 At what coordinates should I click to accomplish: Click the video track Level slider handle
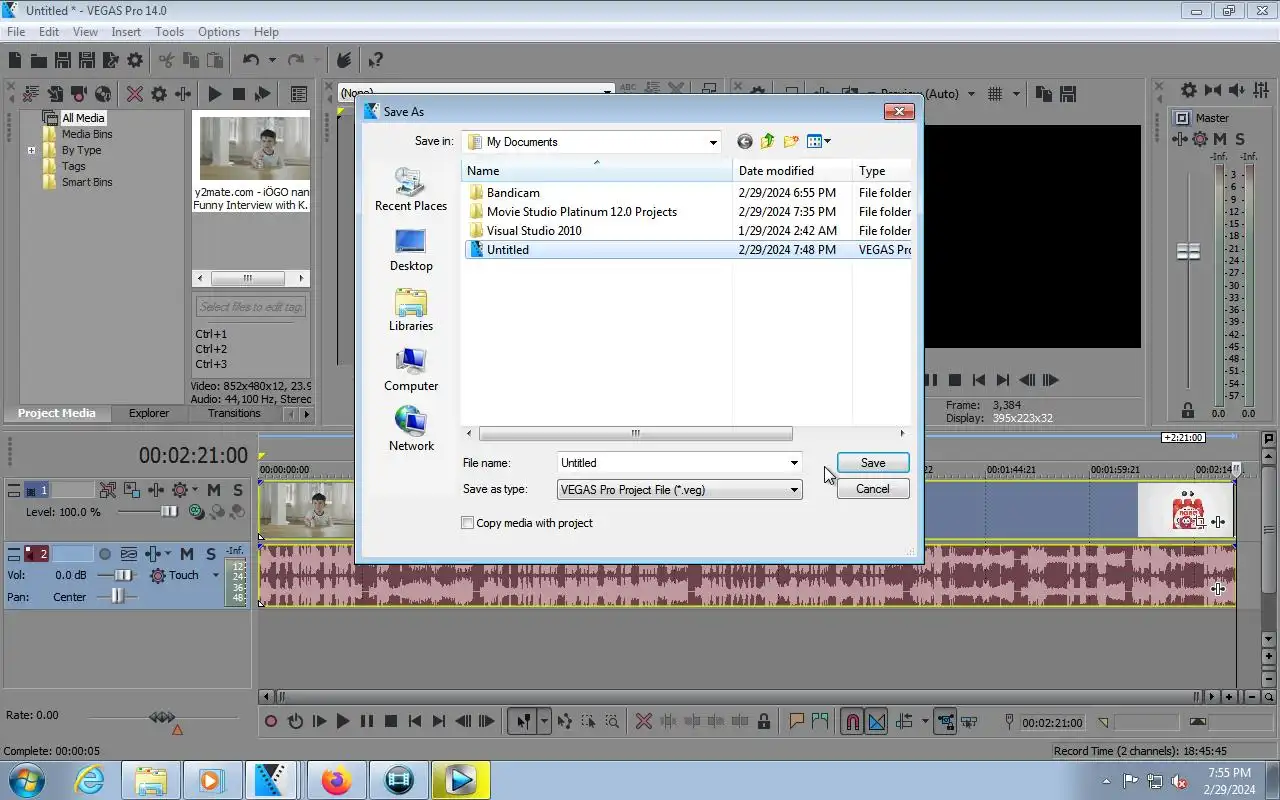[169, 511]
